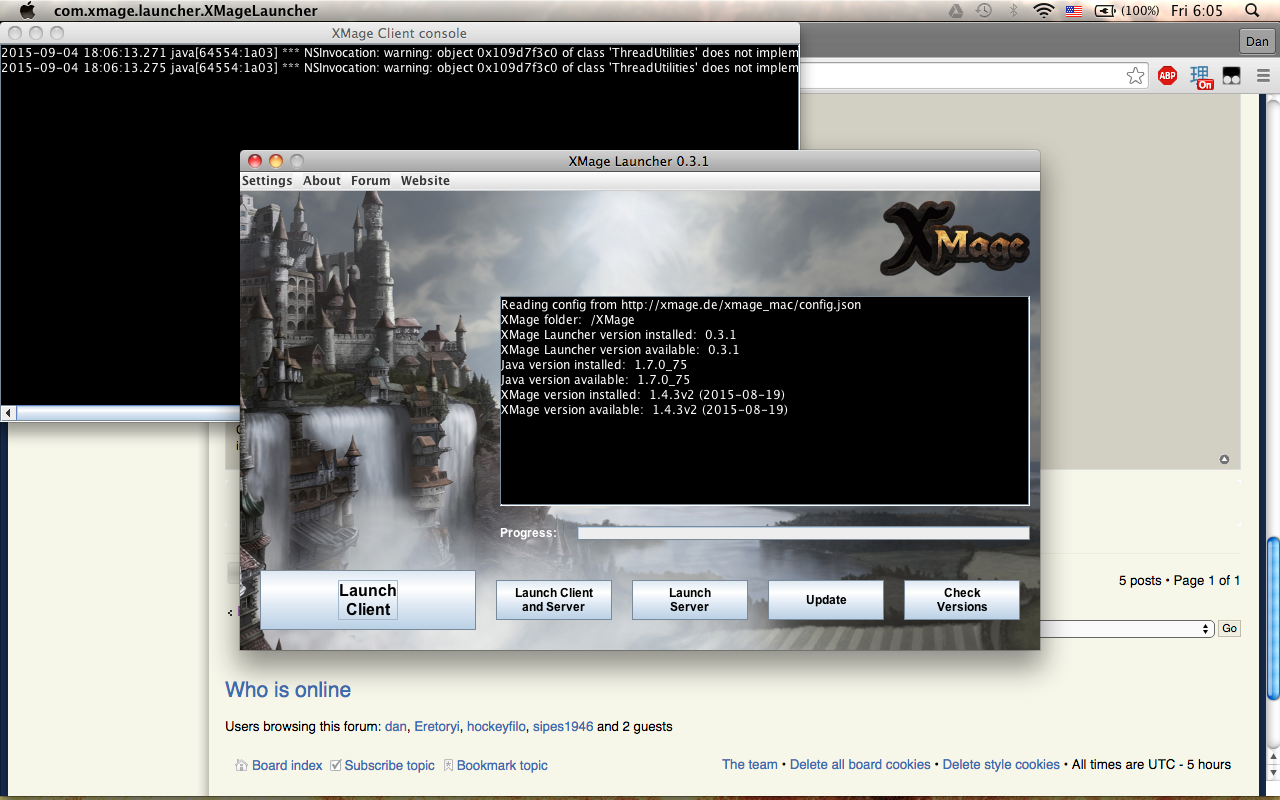Click 'XMage Launcher version available: 0.3.1' line
The image size is (1280, 800).
click(x=620, y=350)
